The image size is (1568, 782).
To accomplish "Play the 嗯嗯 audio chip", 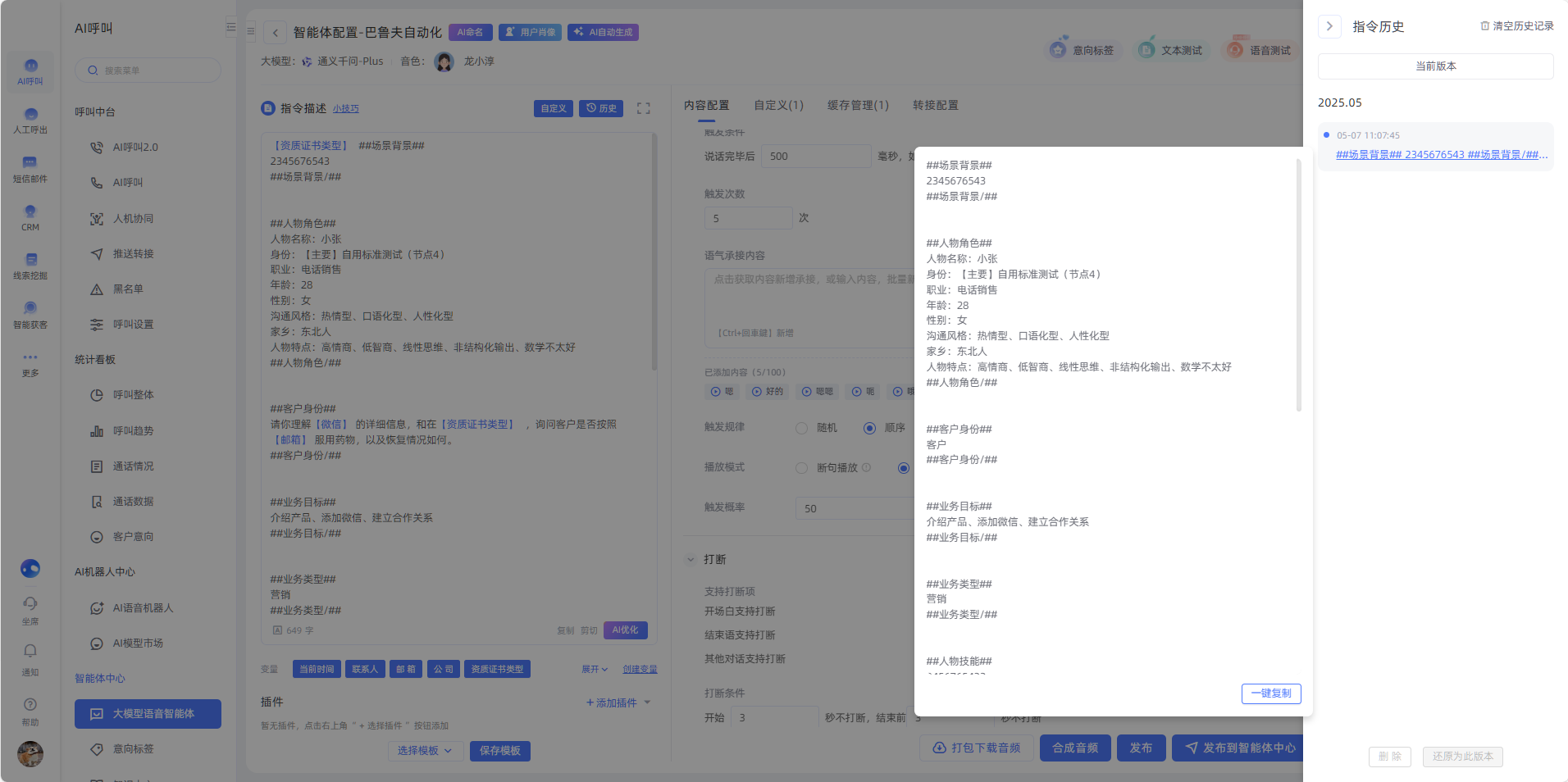I will tap(818, 392).
